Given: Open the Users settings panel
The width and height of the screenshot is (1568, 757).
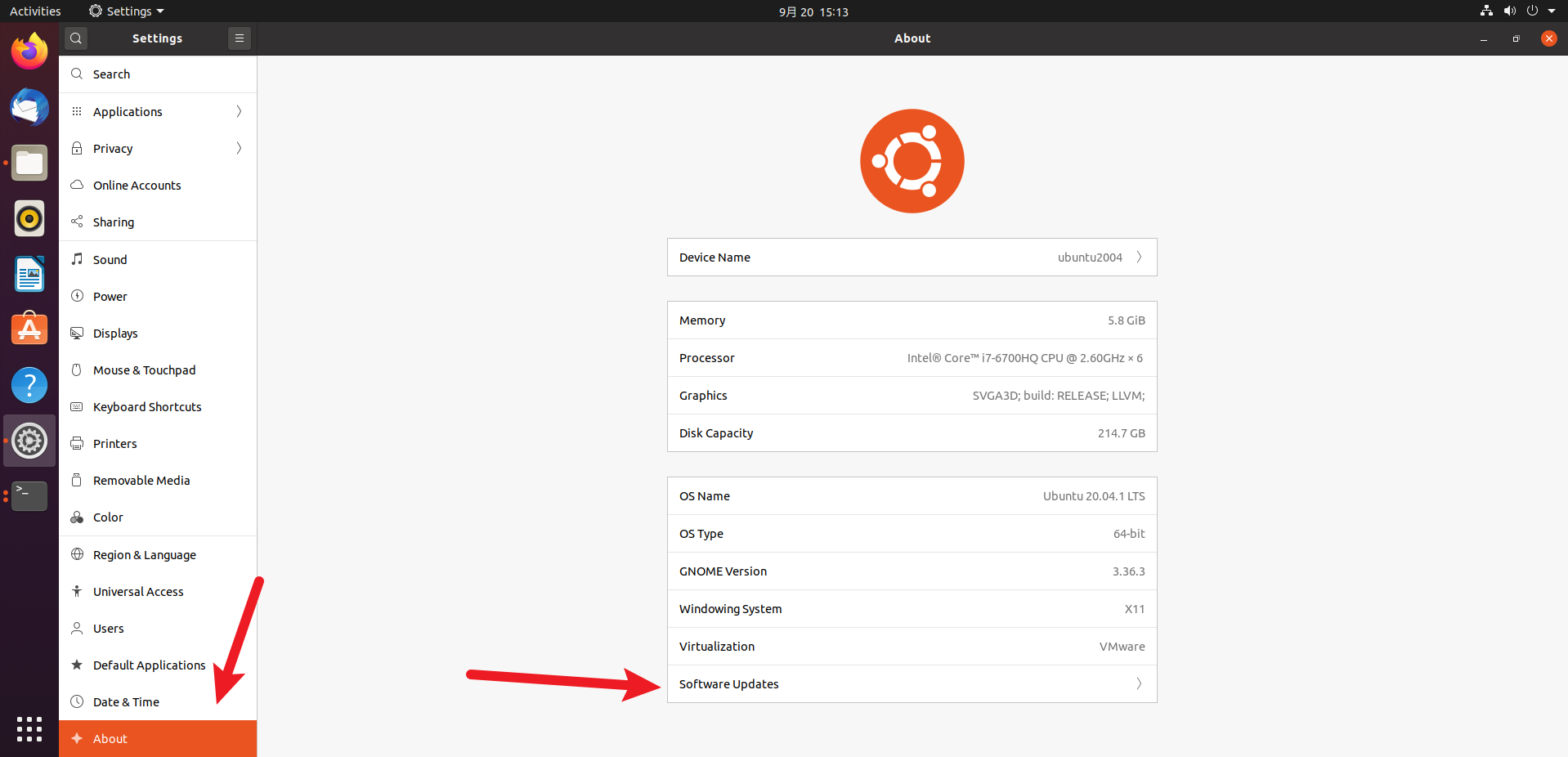Looking at the screenshot, I should point(158,628).
